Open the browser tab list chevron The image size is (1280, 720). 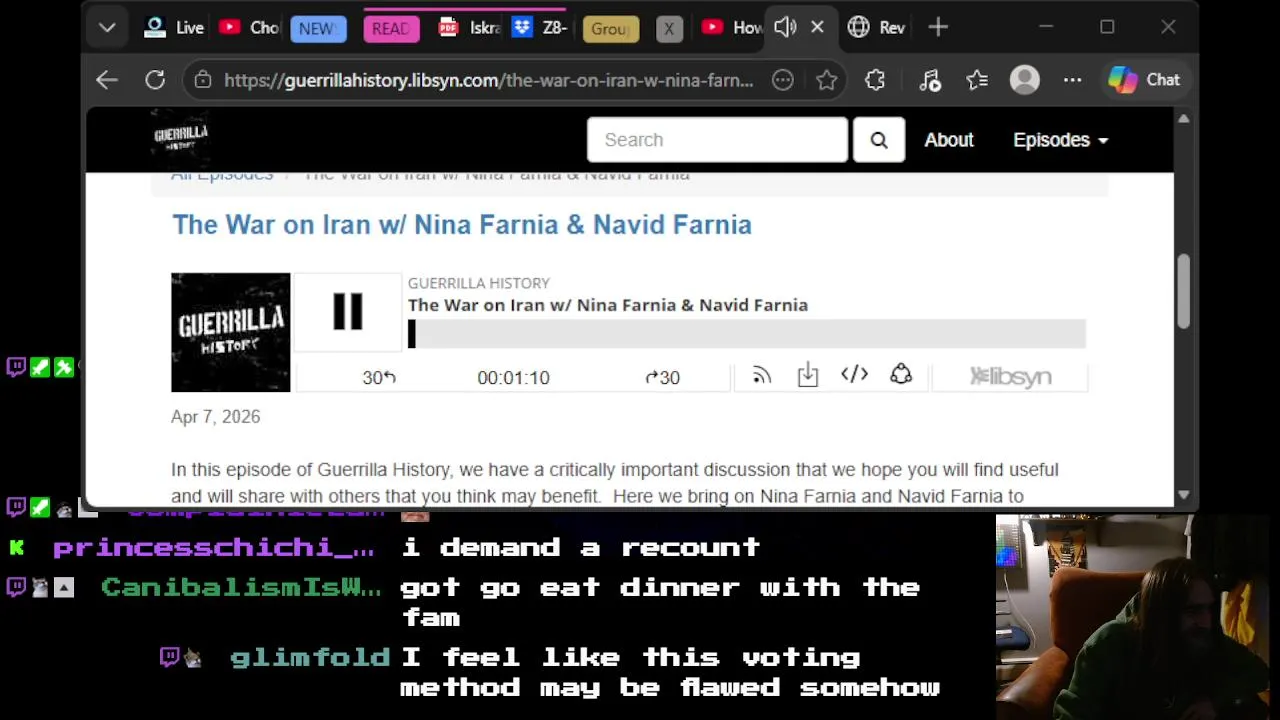107,28
